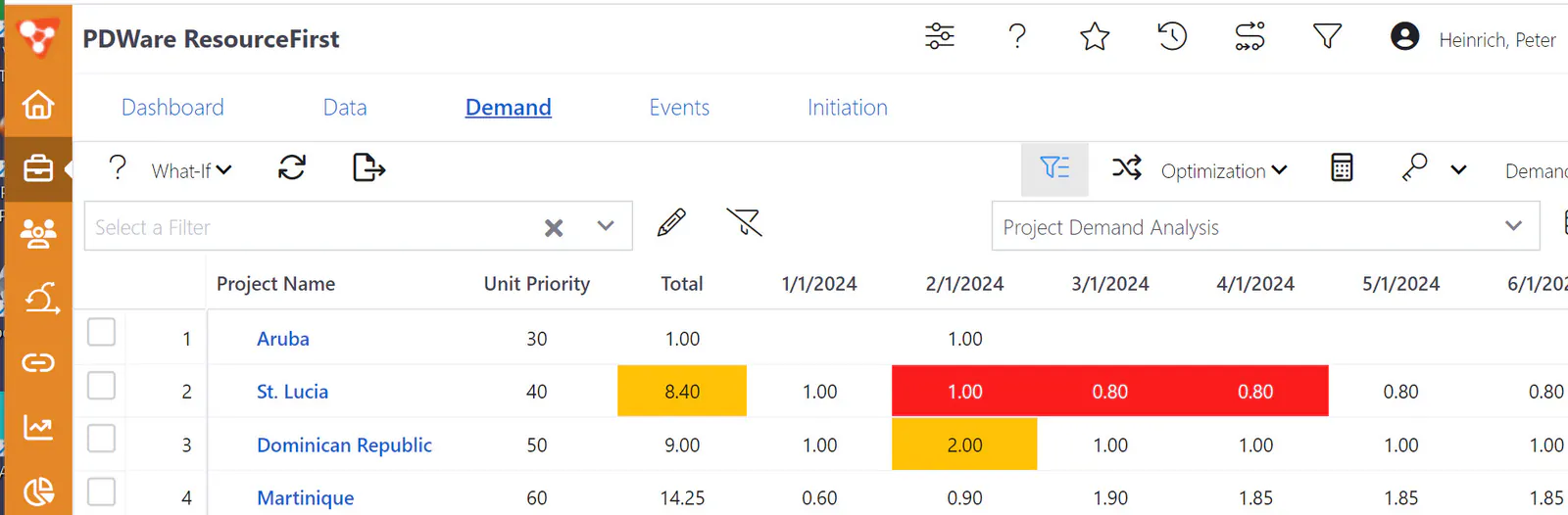Screen dimensions: 1568x515
Task: Click the Heinrich, Peter user name
Action: tap(1497, 40)
